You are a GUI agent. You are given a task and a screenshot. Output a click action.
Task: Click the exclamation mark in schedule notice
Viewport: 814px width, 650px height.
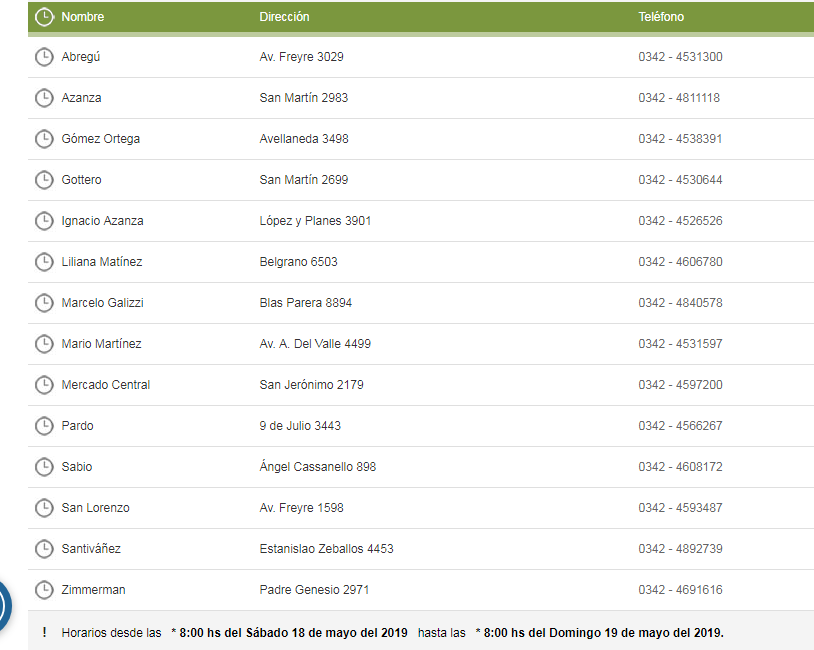tap(44, 633)
